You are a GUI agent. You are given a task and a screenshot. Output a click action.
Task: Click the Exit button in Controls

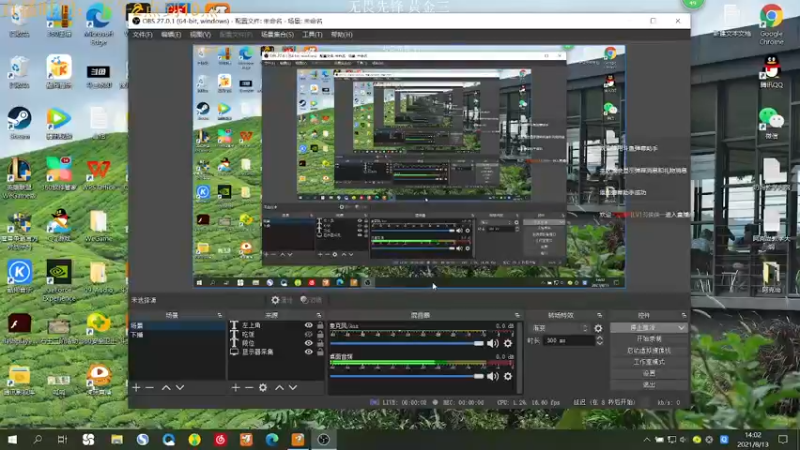(648, 385)
